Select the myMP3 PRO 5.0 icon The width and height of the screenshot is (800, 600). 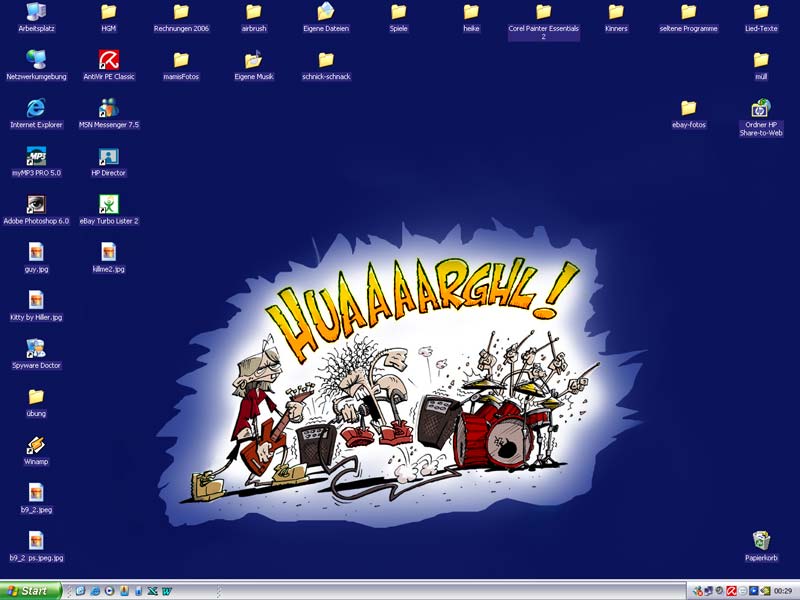click(x=36, y=156)
